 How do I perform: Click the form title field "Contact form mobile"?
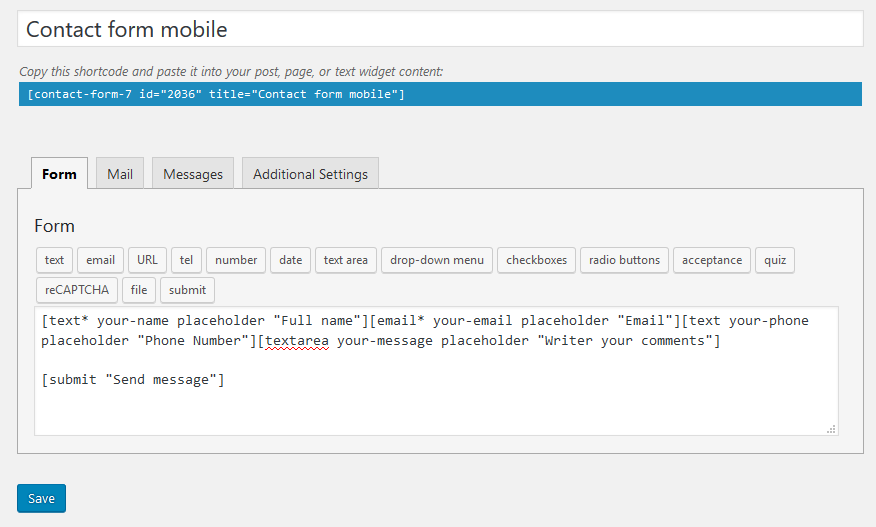(440, 29)
